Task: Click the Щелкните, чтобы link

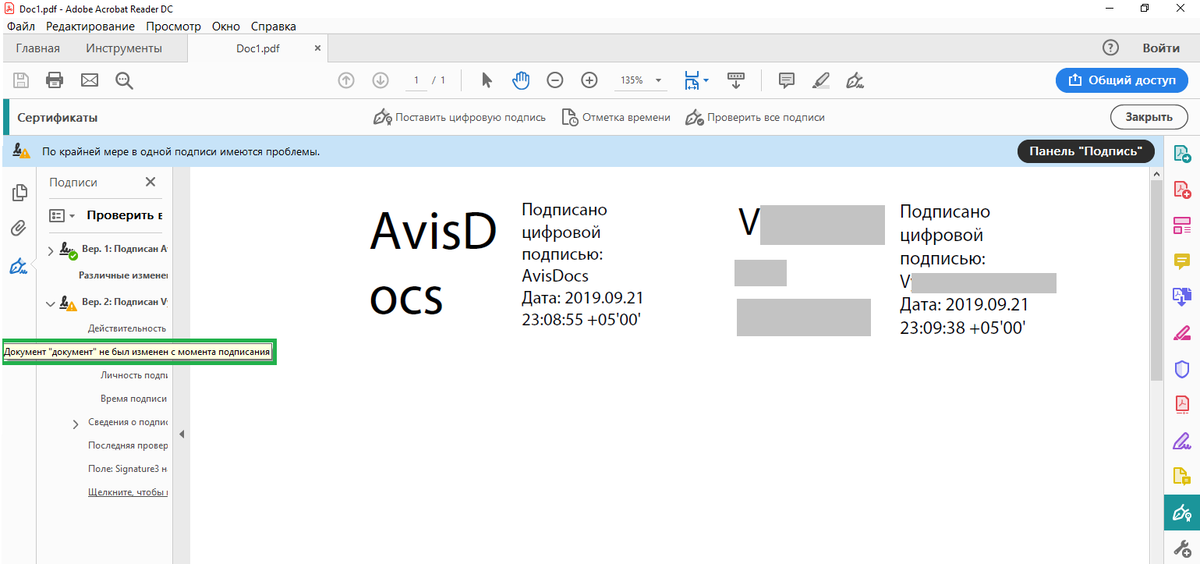Action: click(x=127, y=492)
